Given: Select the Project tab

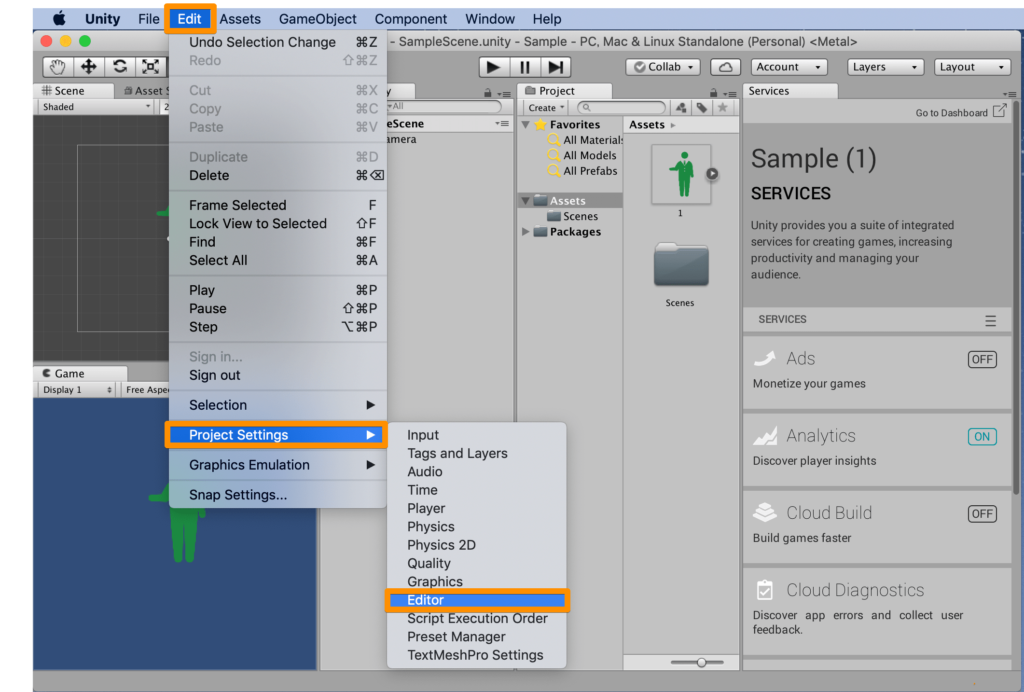Looking at the screenshot, I should (x=566, y=91).
